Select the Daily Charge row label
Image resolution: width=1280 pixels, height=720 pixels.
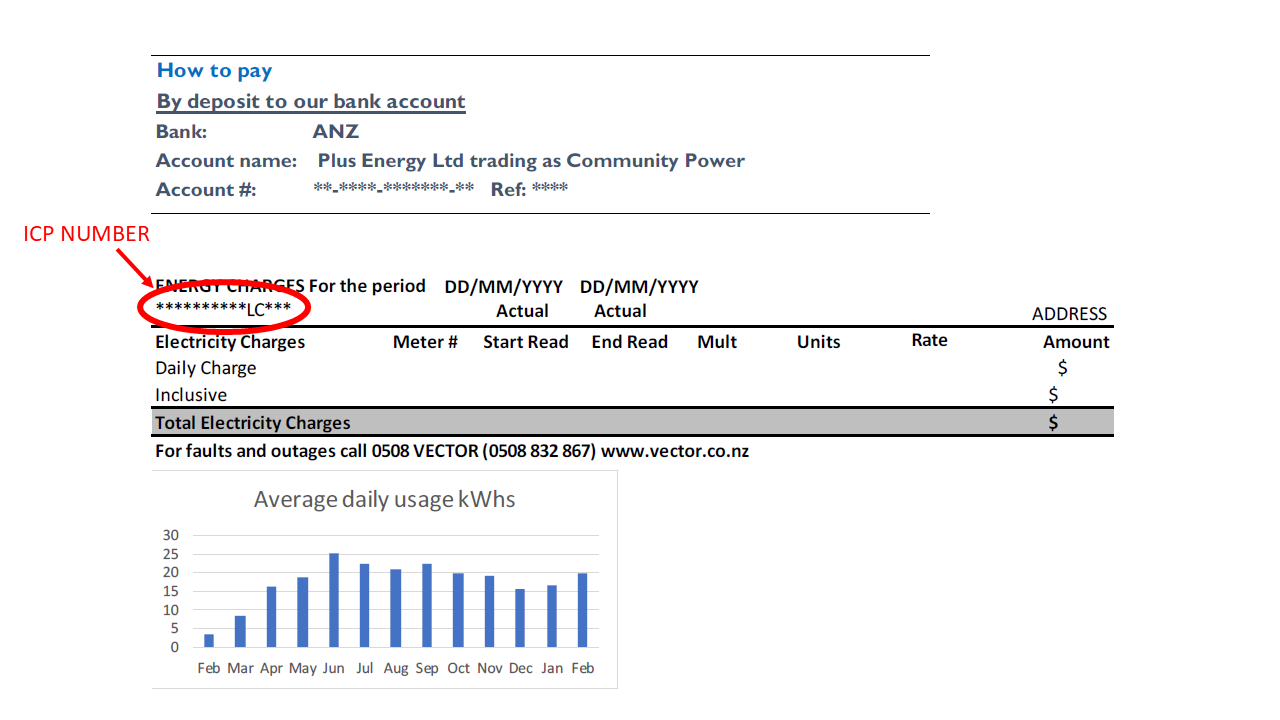(x=205, y=368)
